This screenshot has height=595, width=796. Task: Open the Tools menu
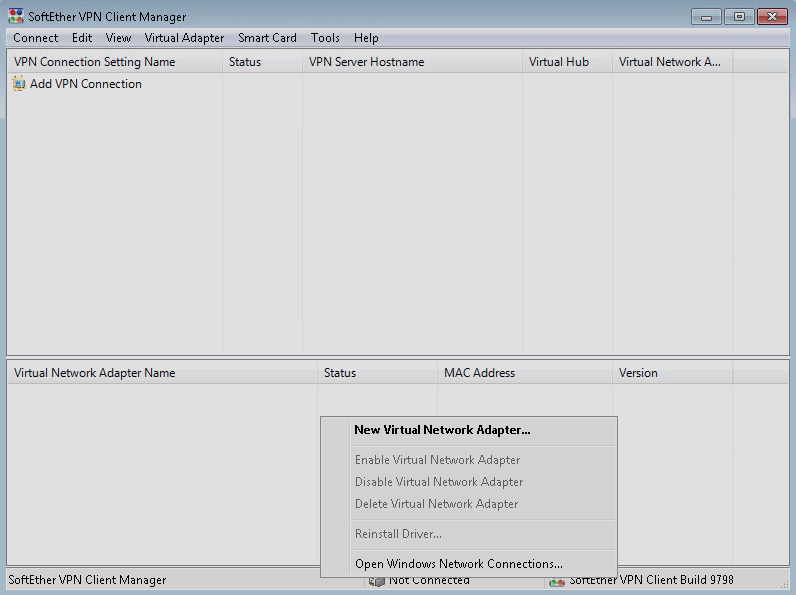[x=325, y=38]
